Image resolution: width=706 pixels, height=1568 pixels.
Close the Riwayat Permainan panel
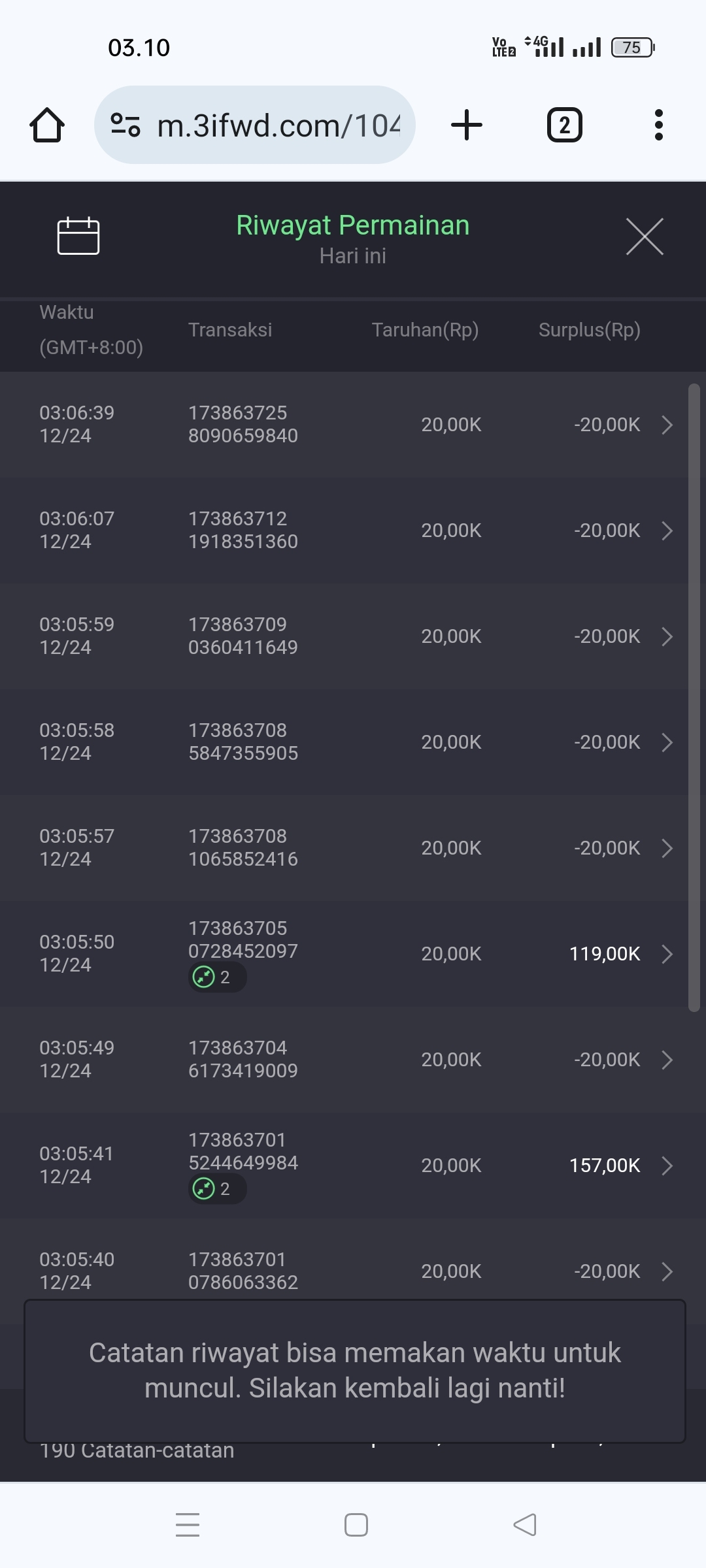click(645, 237)
